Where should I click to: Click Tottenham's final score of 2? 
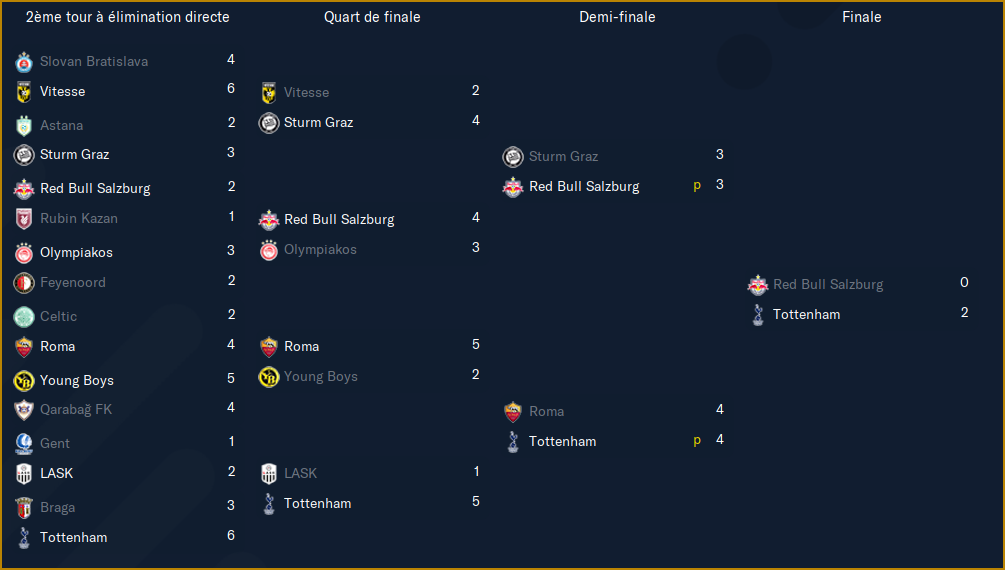click(x=964, y=313)
